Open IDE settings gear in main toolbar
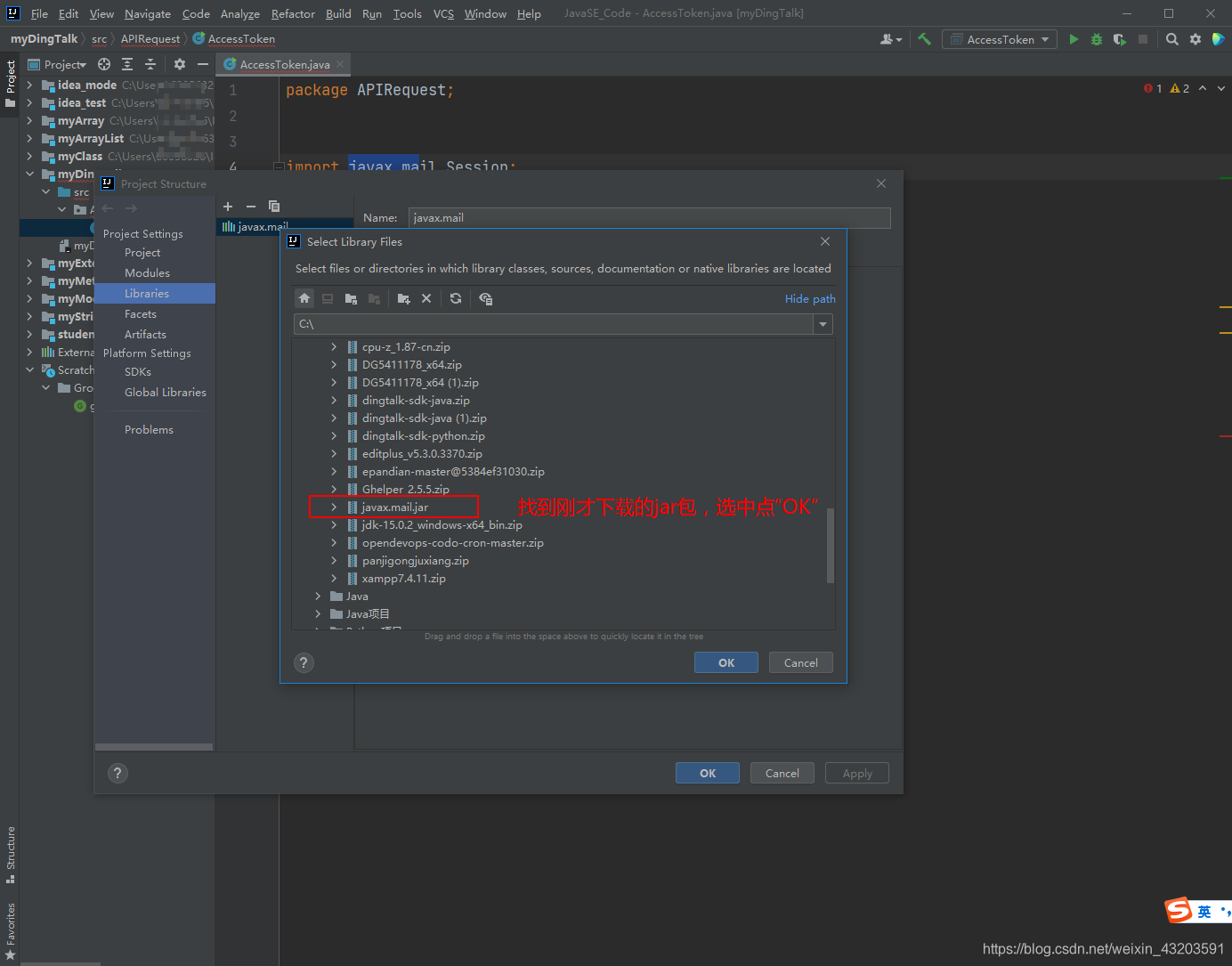Image resolution: width=1232 pixels, height=966 pixels. click(x=1196, y=39)
